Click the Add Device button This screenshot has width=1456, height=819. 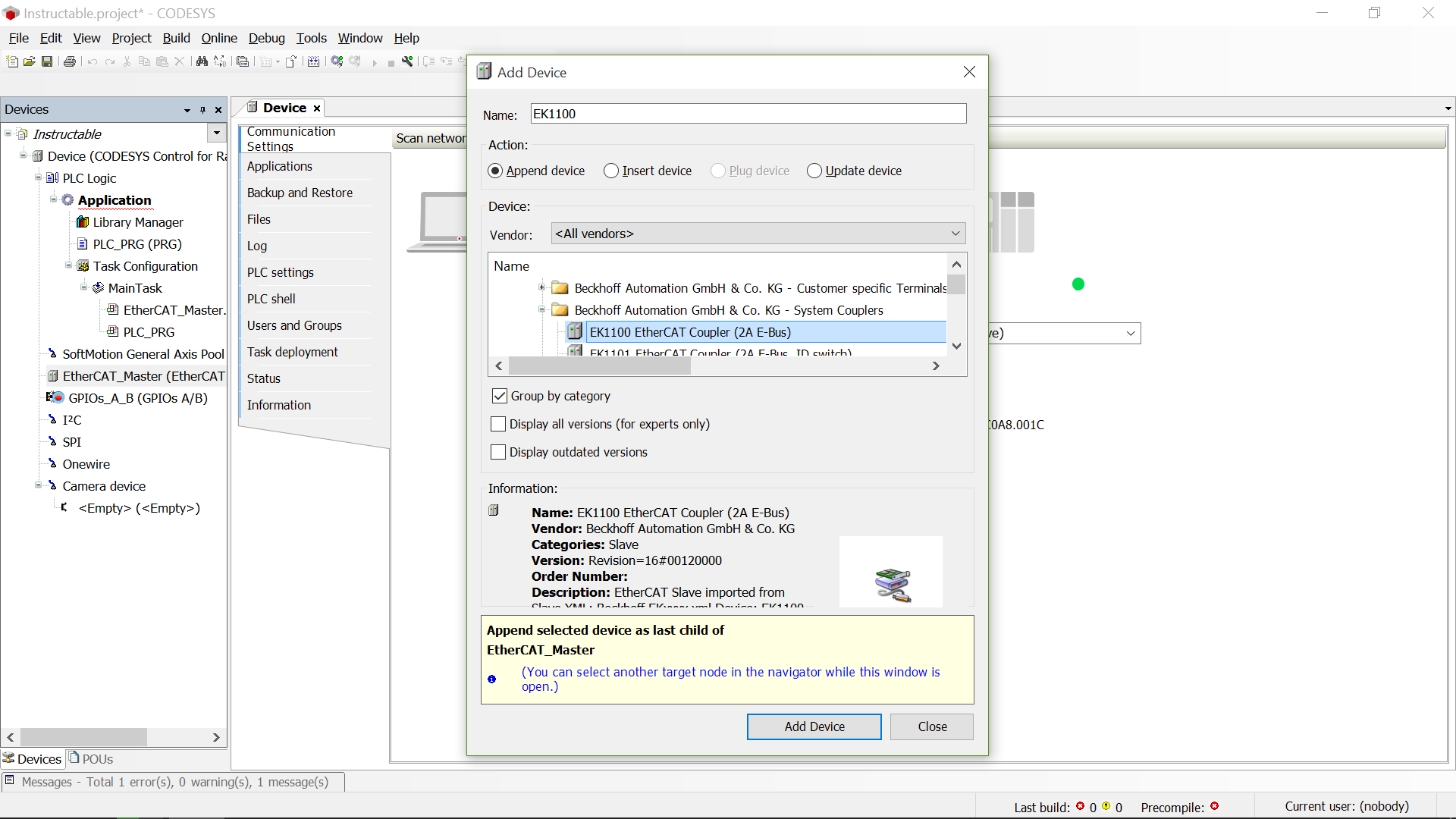tap(814, 726)
